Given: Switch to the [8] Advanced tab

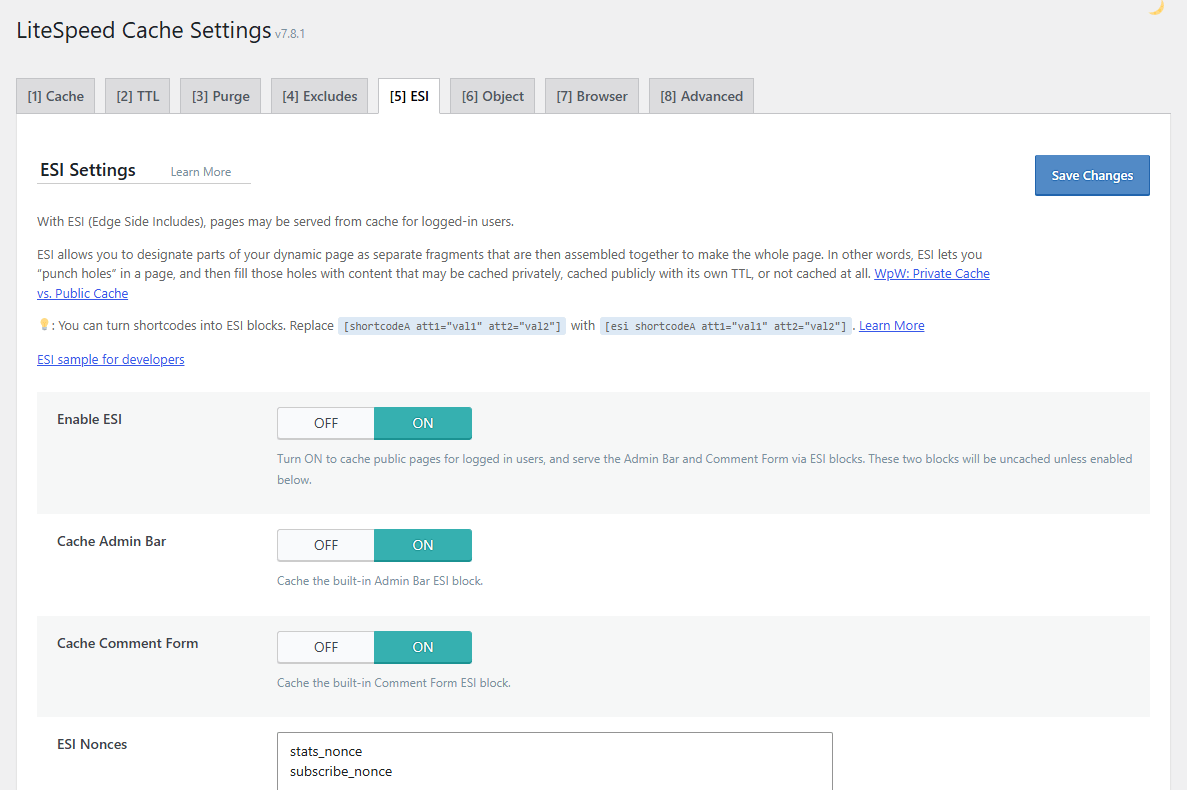Looking at the screenshot, I should 701,96.
